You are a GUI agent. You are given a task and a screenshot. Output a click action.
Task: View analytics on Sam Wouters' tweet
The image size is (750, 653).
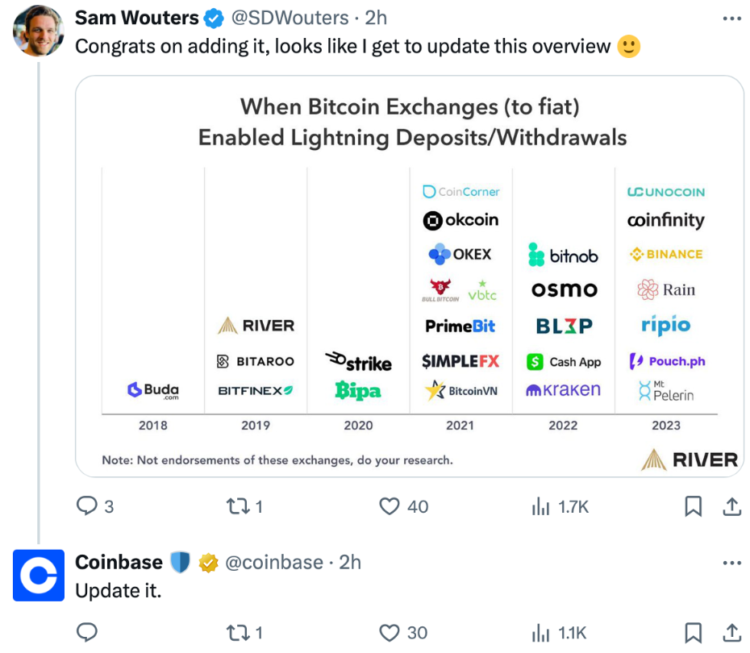[x=541, y=507]
